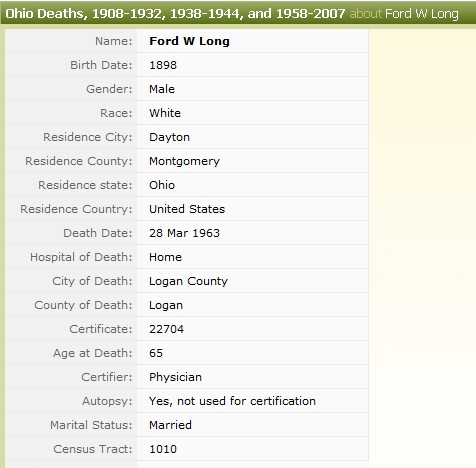Click the County of Death value Logan

tap(166, 306)
